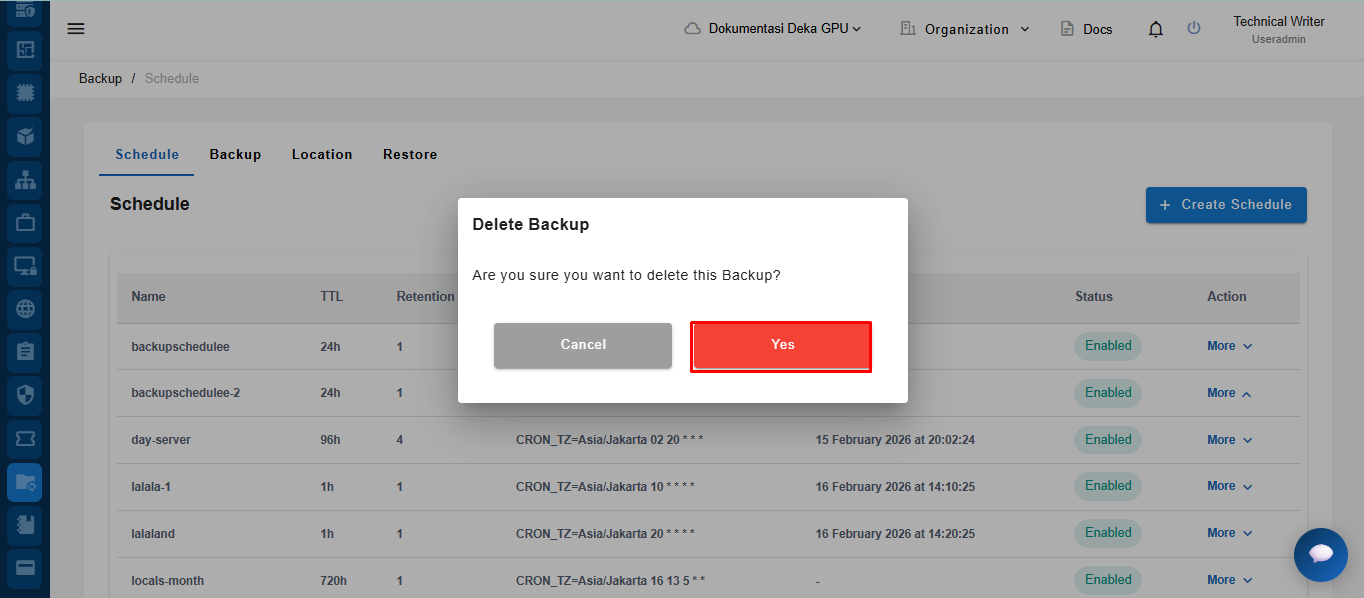The height and width of the screenshot is (598, 1364).
Task: Open the cube sidebar icon
Action: tap(25, 137)
